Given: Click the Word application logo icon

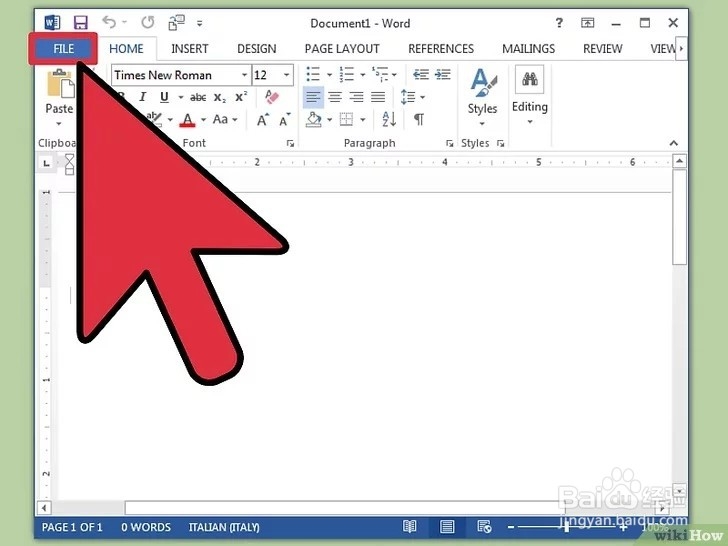Looking at the screenshot, I should pyautogui.click(x=52, y=22).
